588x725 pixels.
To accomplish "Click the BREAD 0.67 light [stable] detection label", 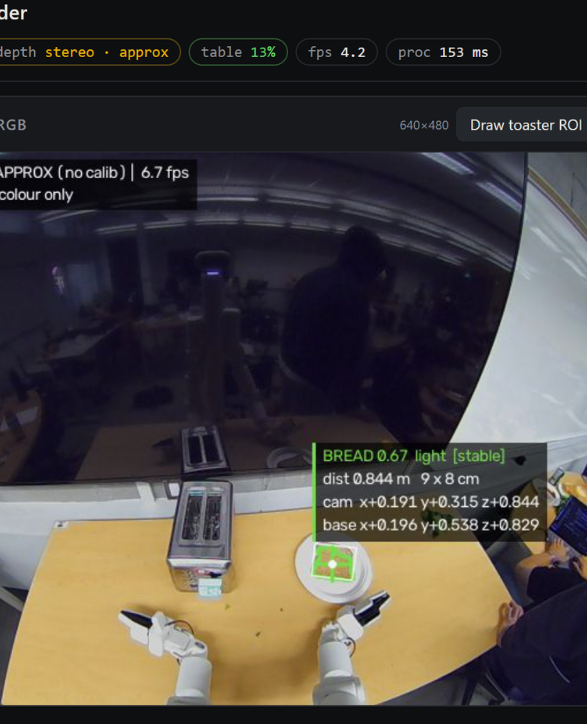I will (414, 456).
